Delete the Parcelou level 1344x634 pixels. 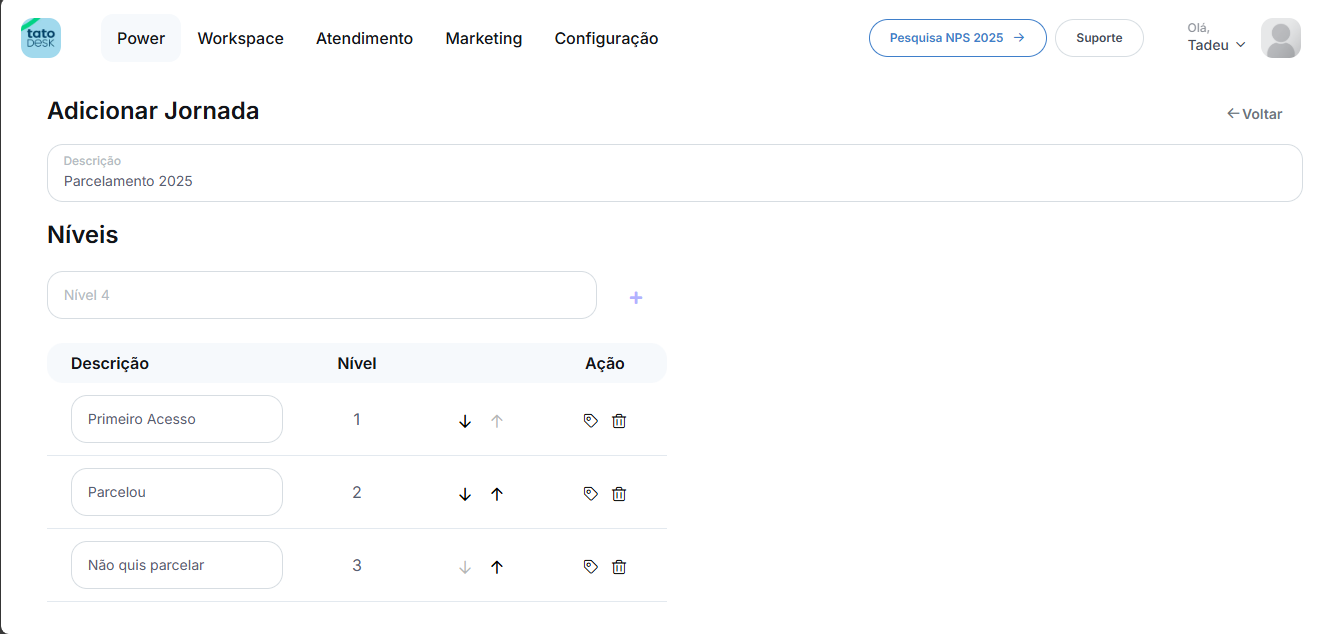click(x=619, y=494)
